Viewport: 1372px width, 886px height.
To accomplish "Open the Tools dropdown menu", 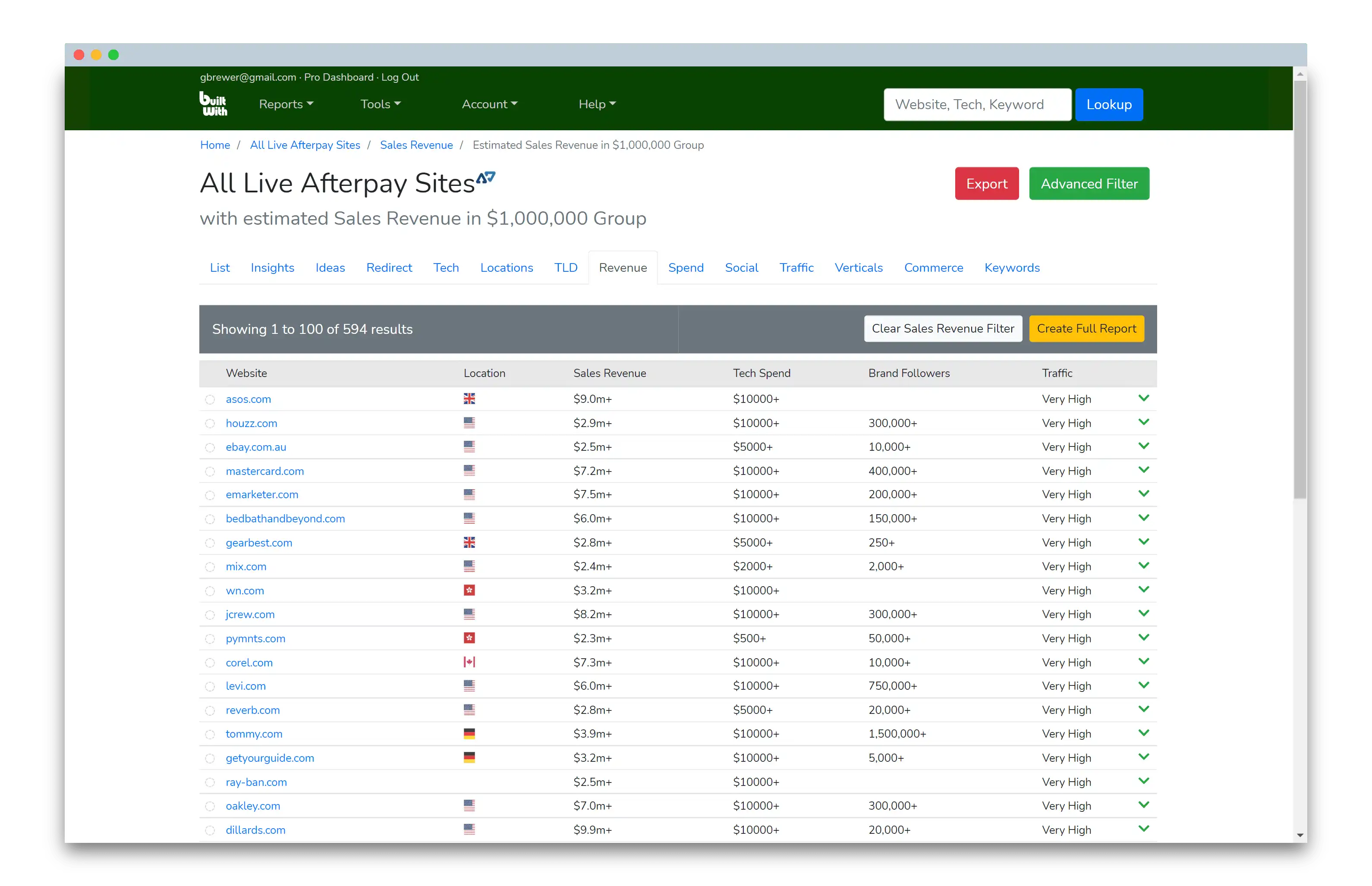I will tap(380, 104).
